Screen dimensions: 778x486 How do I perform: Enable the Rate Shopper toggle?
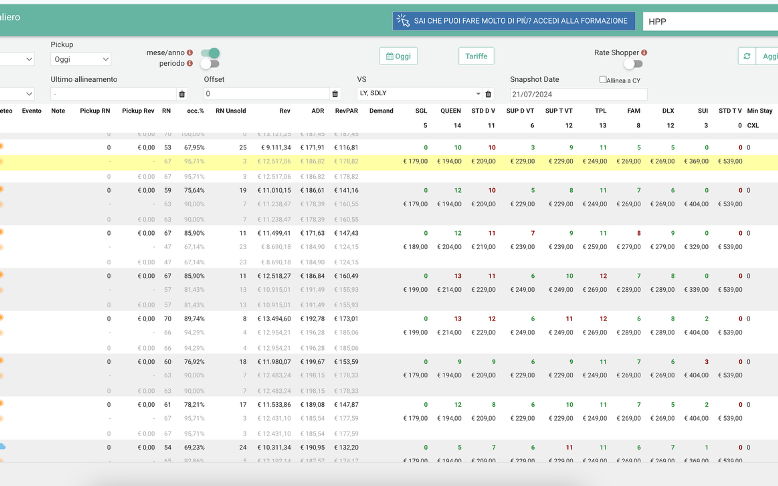pyautogui.click(x=632, y=64)
